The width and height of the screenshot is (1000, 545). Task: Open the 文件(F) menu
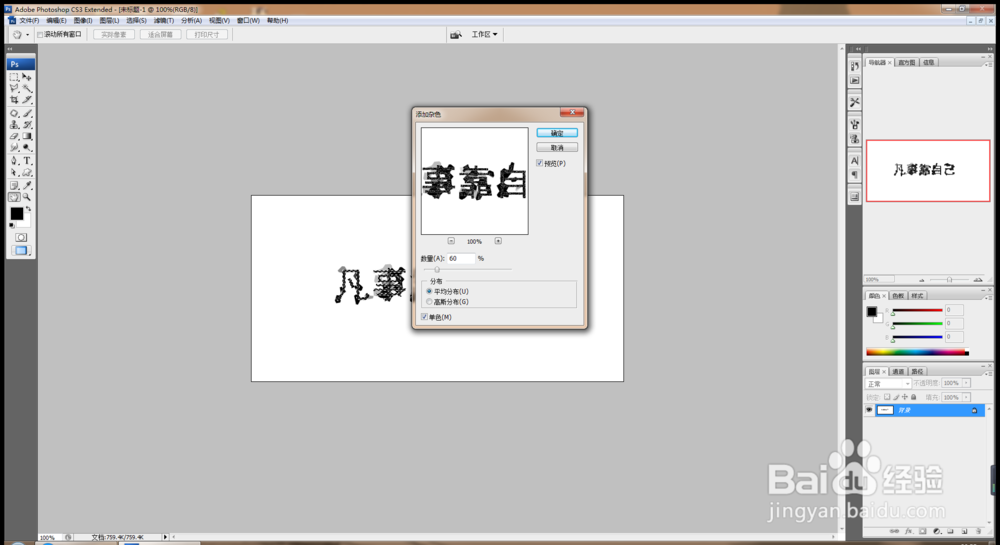29,20
